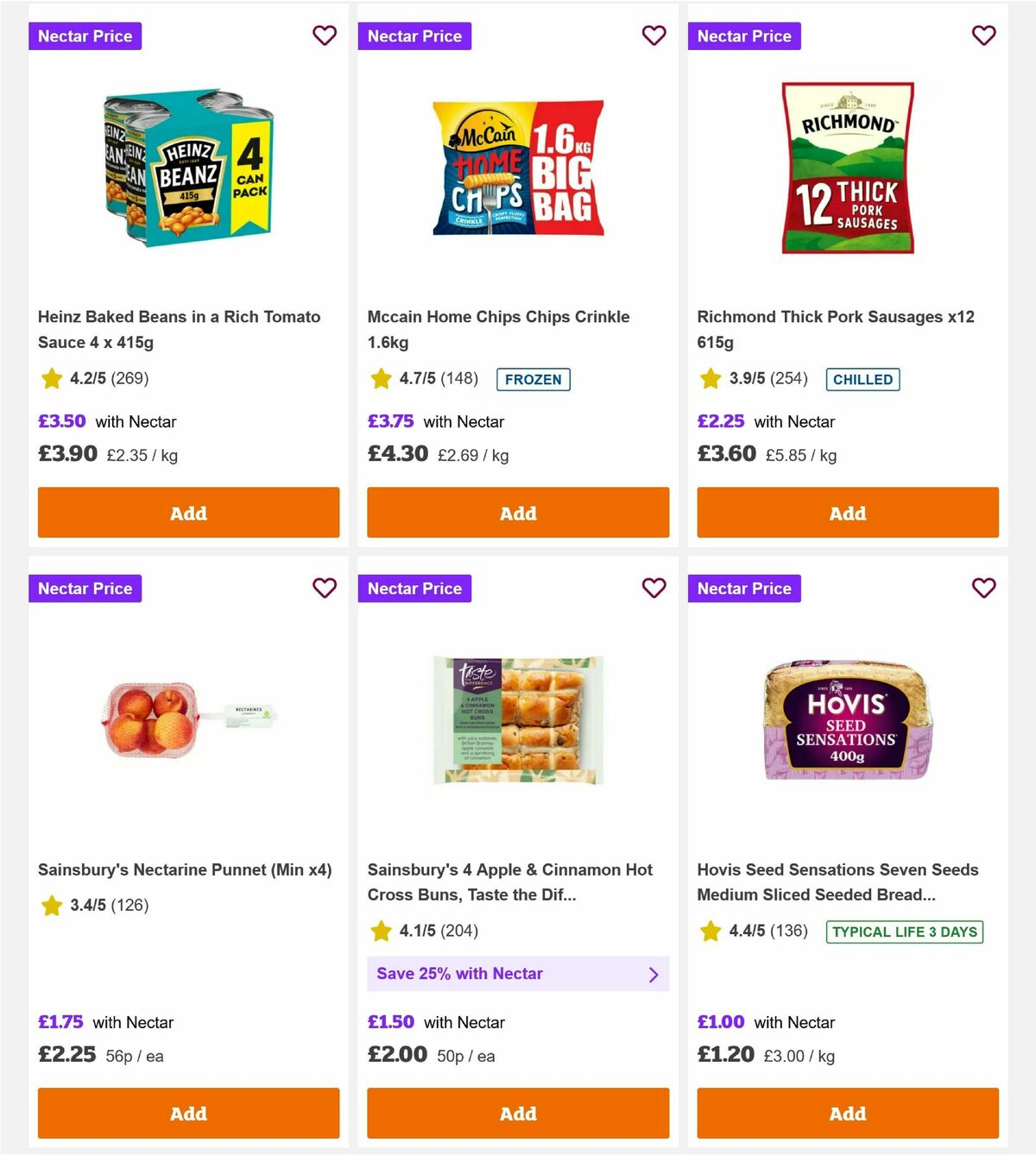Click the TYPICAL LIFE 3 DAYS indicator
The width and height of the screenshot is (1036, 1156).
tap(903, 932)
